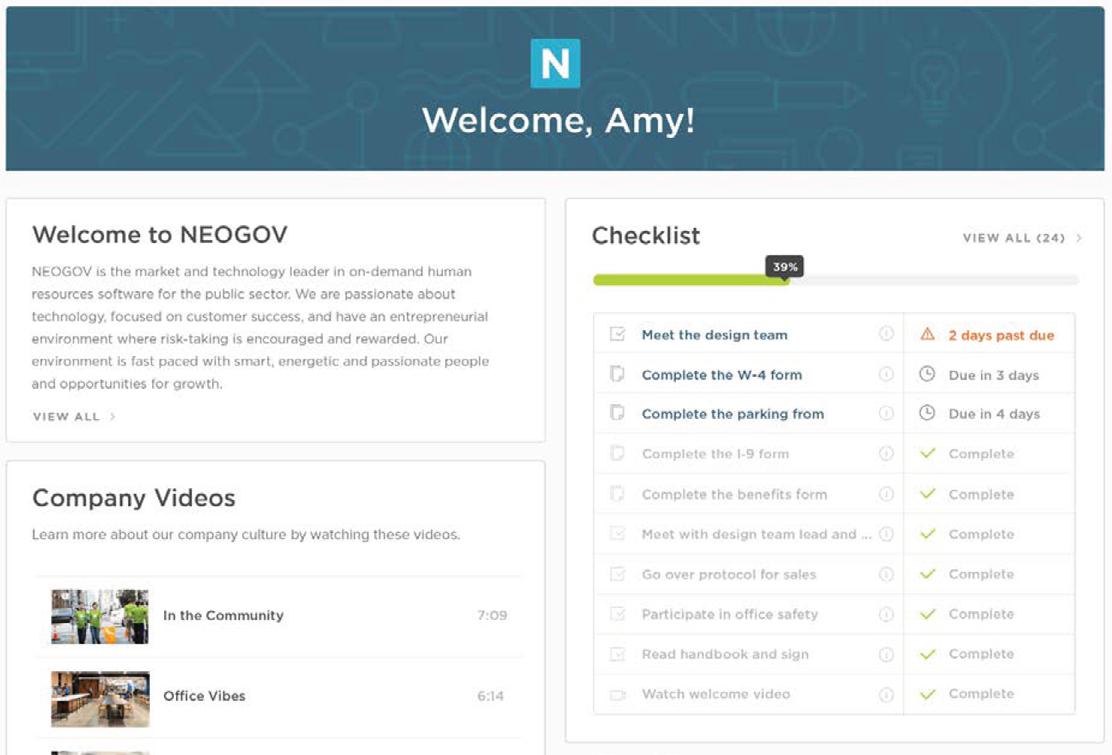Click the Due in 3 days status
This screenshot has height=755, width=1112.
pos(994,375)
